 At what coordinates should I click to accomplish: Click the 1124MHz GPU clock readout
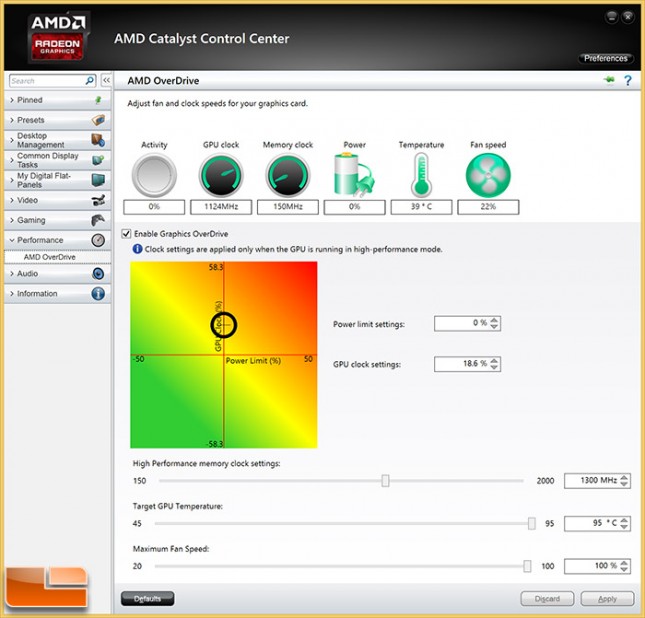(221, 207)
